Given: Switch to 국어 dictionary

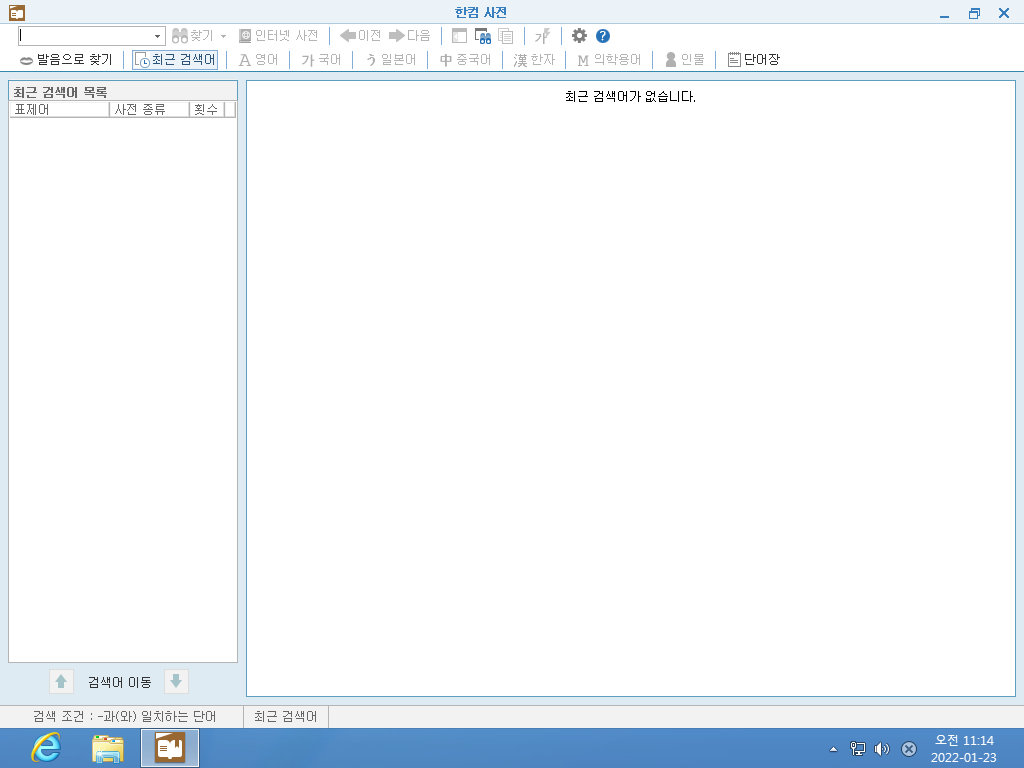Looking at the screenshot, I should [x=321, y=59].
